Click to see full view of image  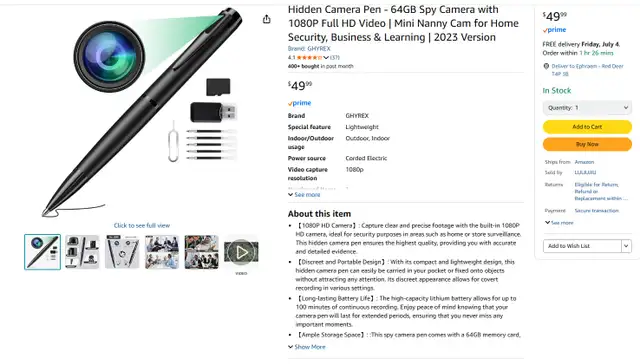(x=142, y=225)
